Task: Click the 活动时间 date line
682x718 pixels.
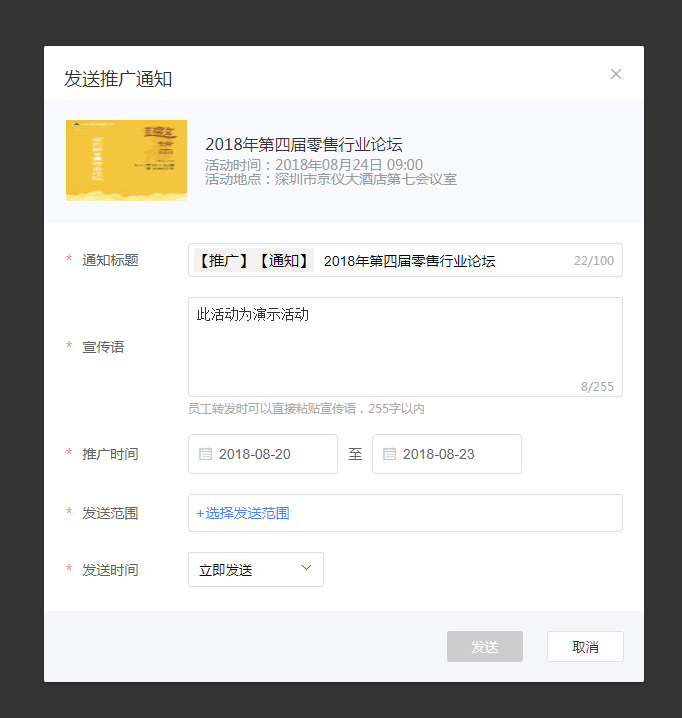Action: (314, 164)
